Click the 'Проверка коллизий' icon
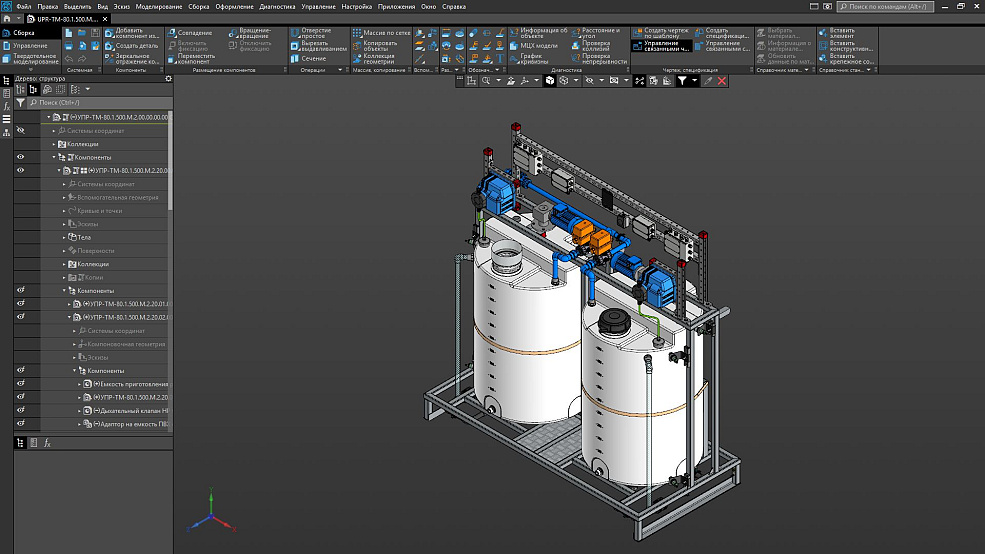The height and width of the screenshot is (554, 985). (x=575, y=46)
